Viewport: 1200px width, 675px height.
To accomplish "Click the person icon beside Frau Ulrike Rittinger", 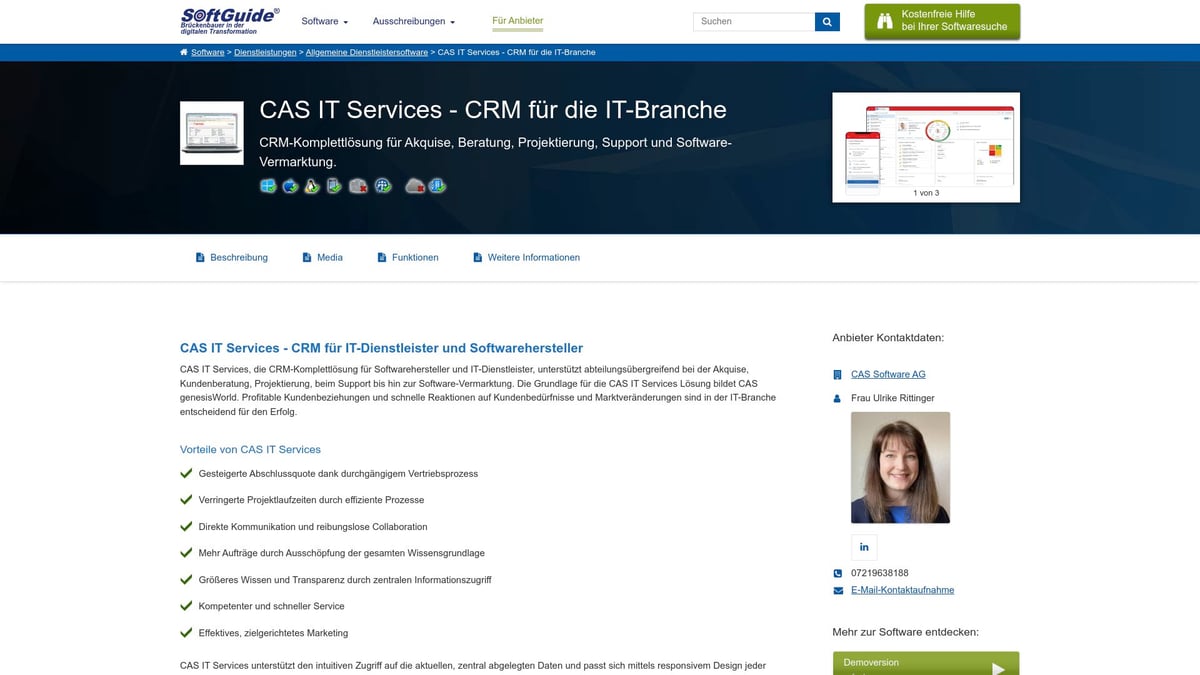I will [x=838, y=398].
